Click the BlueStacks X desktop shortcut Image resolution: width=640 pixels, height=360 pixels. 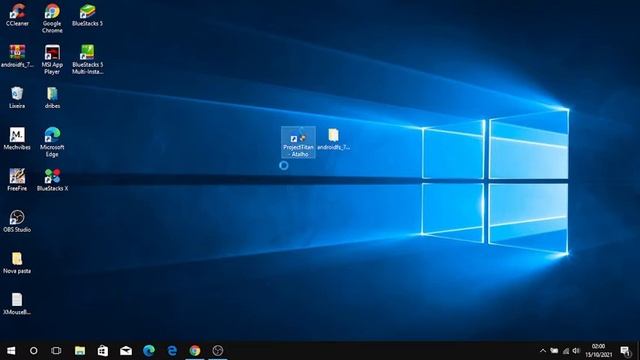coord(52,180)
